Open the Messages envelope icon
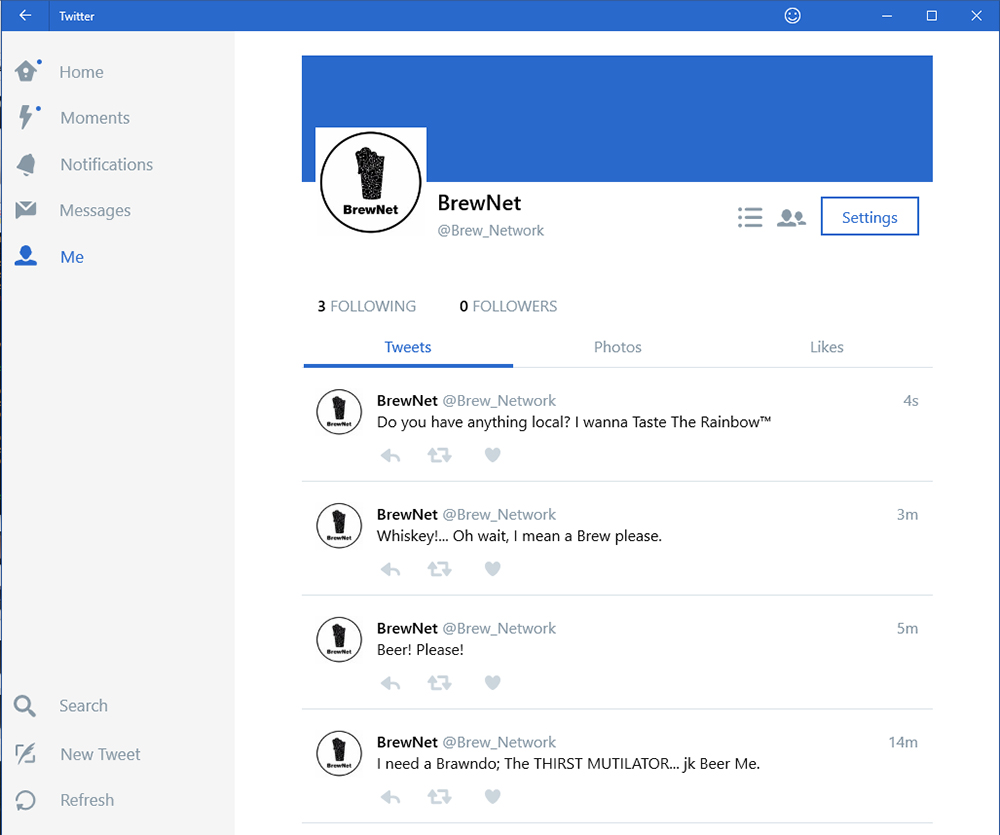Viewport: 1000px width, 835px height. point(26,209)
